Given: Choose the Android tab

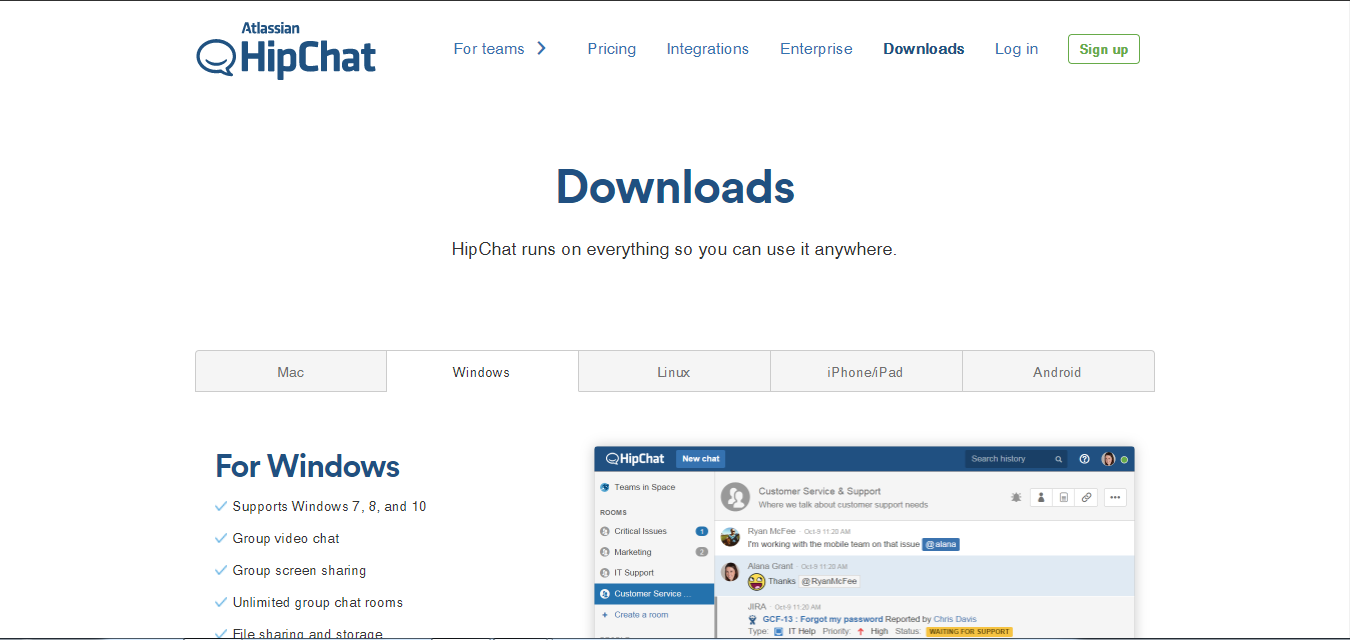Looking at the screenshot, I should tap(1057, 372).
